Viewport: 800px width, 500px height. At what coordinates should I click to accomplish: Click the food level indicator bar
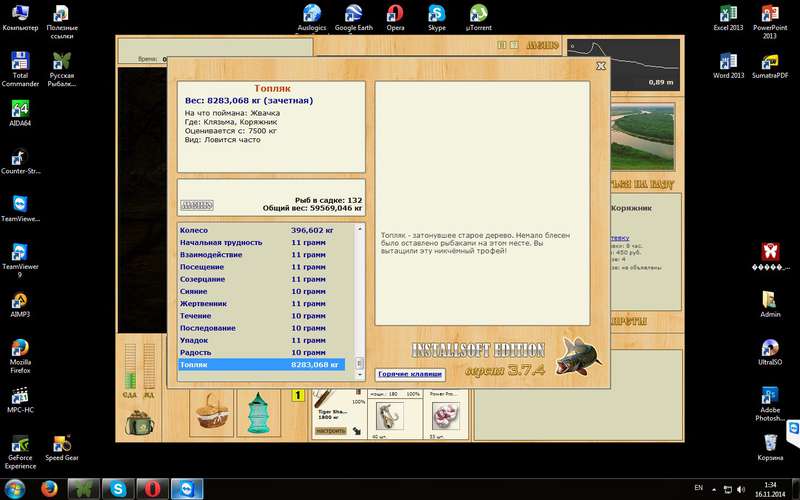tap(130, 366)
